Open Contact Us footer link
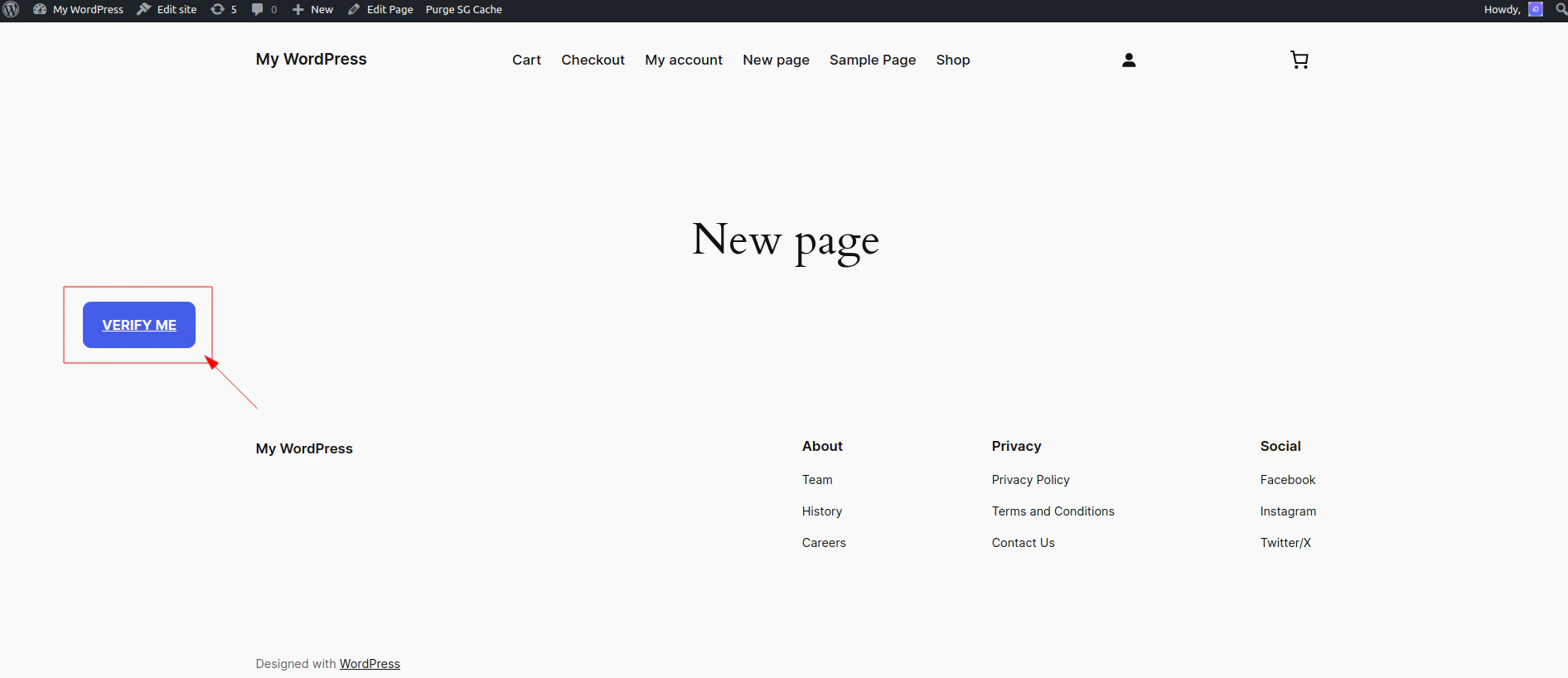This screenshot has height=678, width=1568. click(1023, 543)
